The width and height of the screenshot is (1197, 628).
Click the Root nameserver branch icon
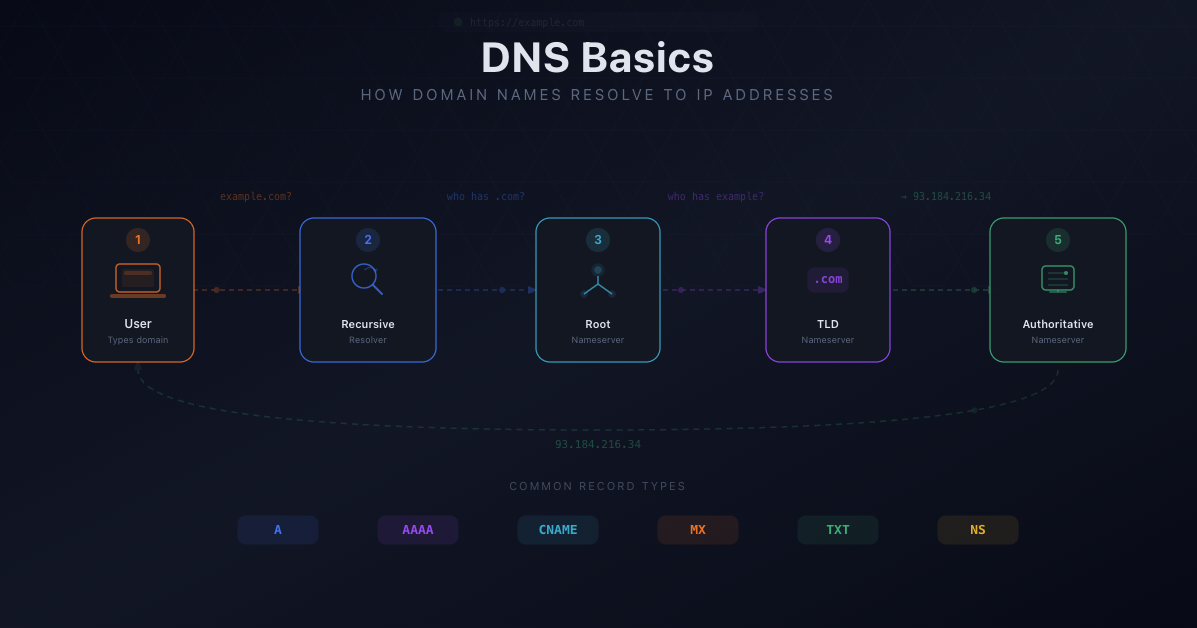[x=597, y=279]
